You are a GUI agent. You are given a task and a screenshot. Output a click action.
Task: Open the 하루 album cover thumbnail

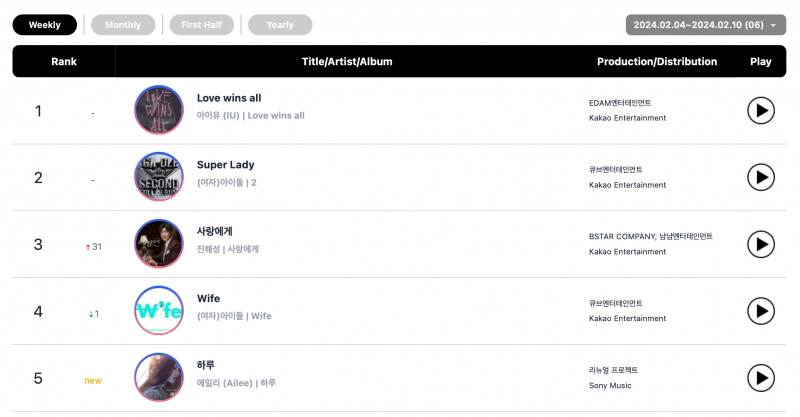pos(159,377)
